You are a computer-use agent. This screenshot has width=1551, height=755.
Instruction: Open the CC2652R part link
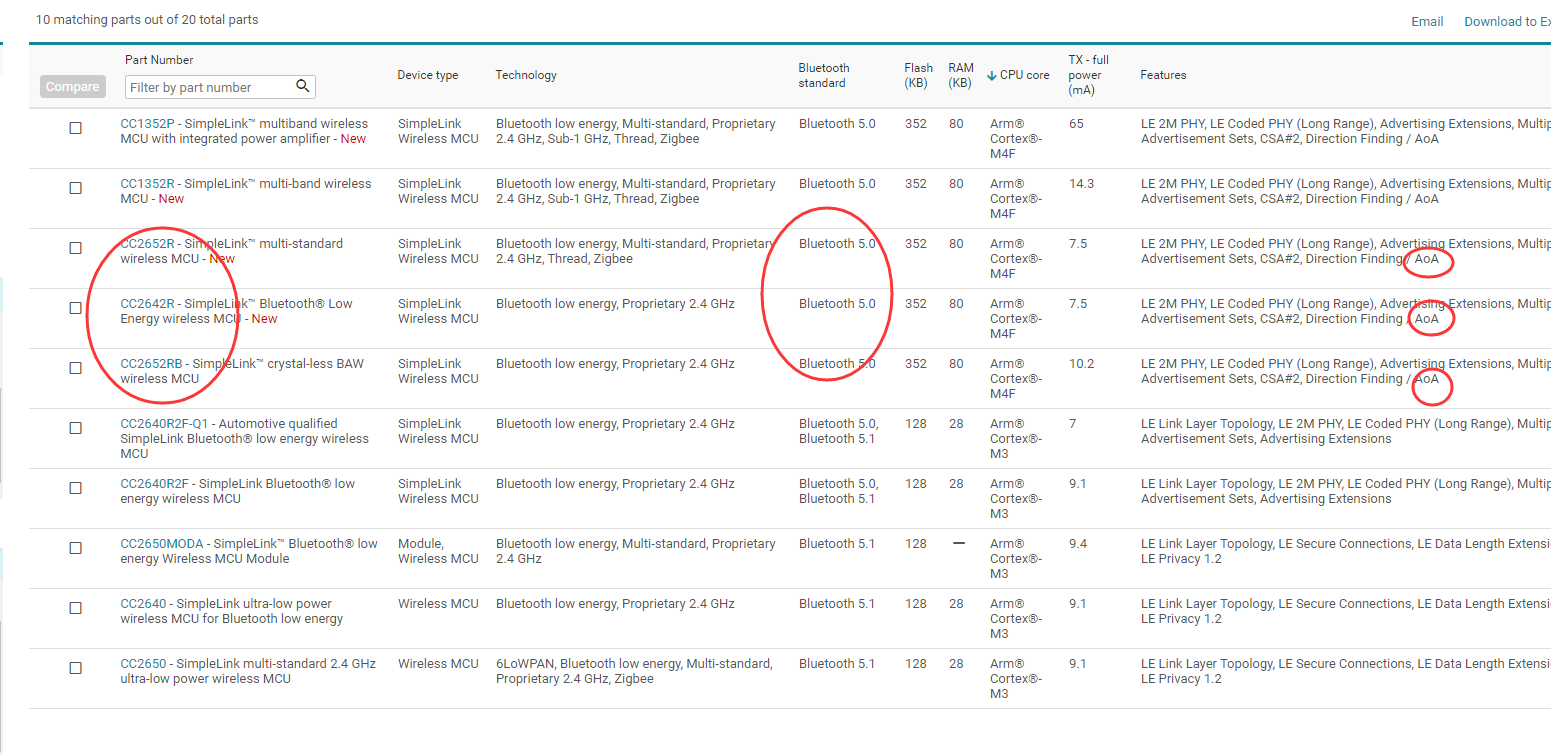(146, 244)
